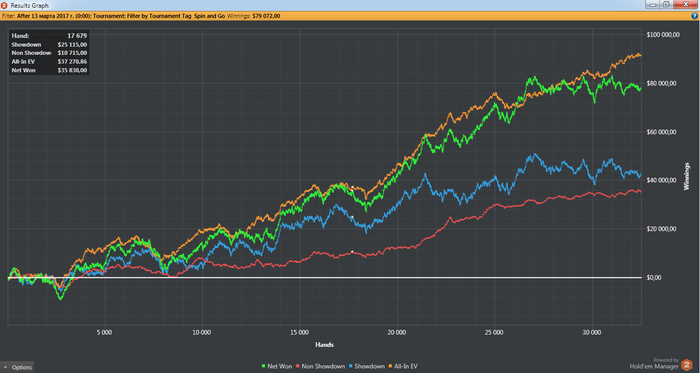700x373 pixels.
Task: Click the 30 000 hands axis label
Action: pos(592,332)
